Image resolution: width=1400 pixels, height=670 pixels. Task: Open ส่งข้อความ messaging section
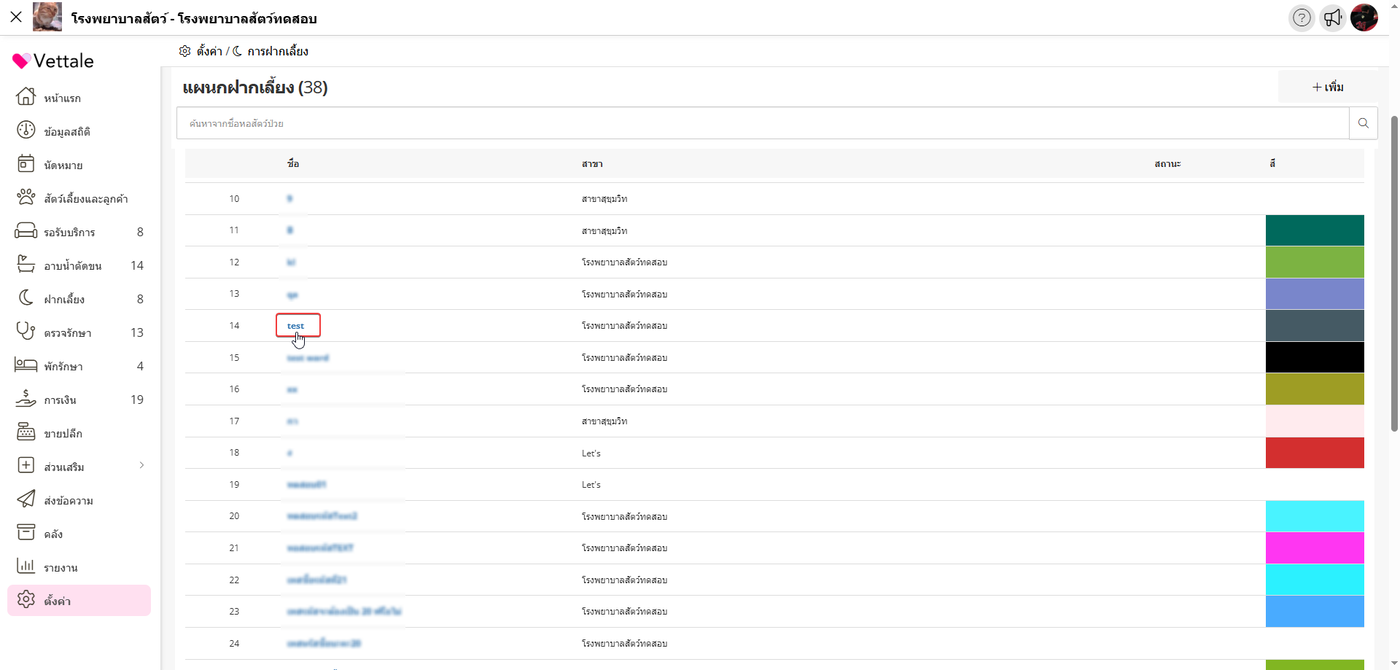pos(68,500)
